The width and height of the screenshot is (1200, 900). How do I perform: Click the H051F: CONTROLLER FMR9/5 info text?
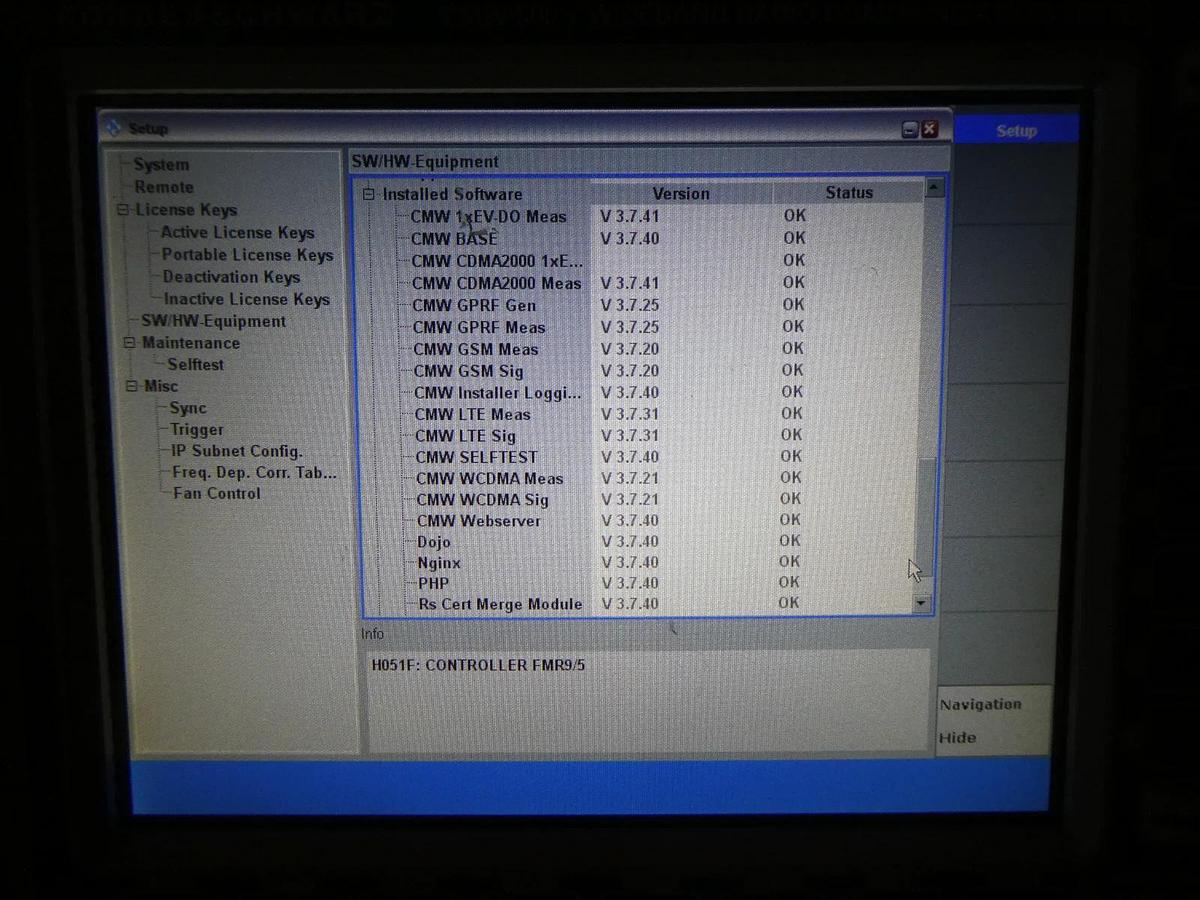[x=478, y=665]
